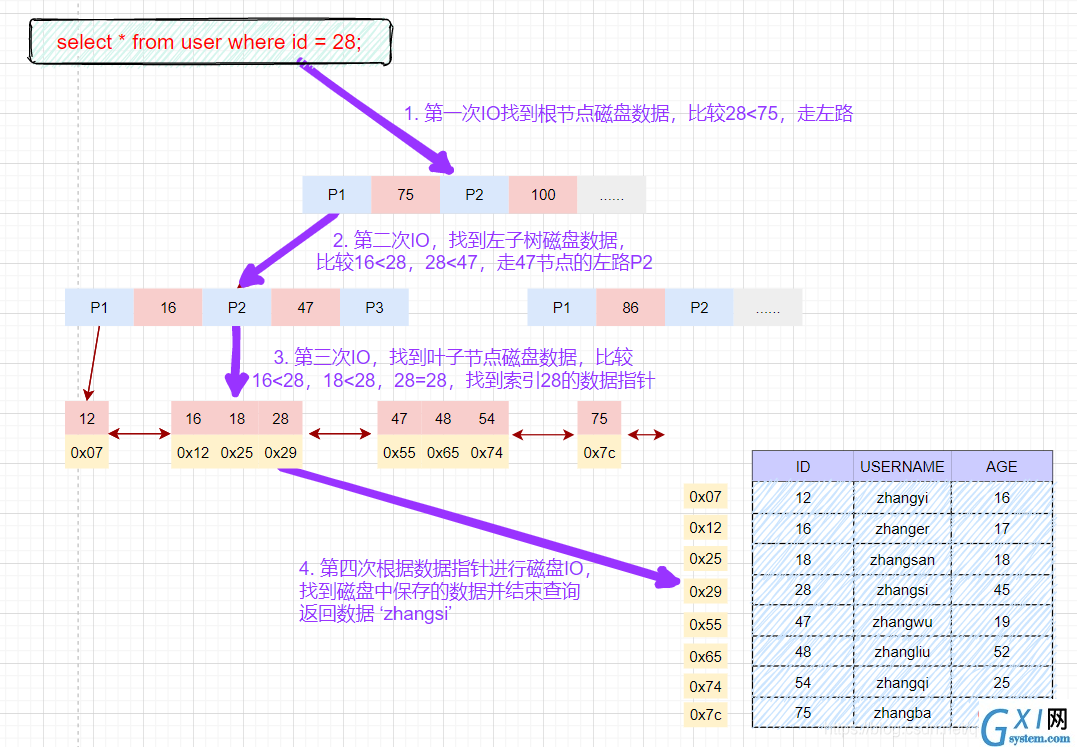Select root node key 75 beside key 100

(x=405, y=195)
